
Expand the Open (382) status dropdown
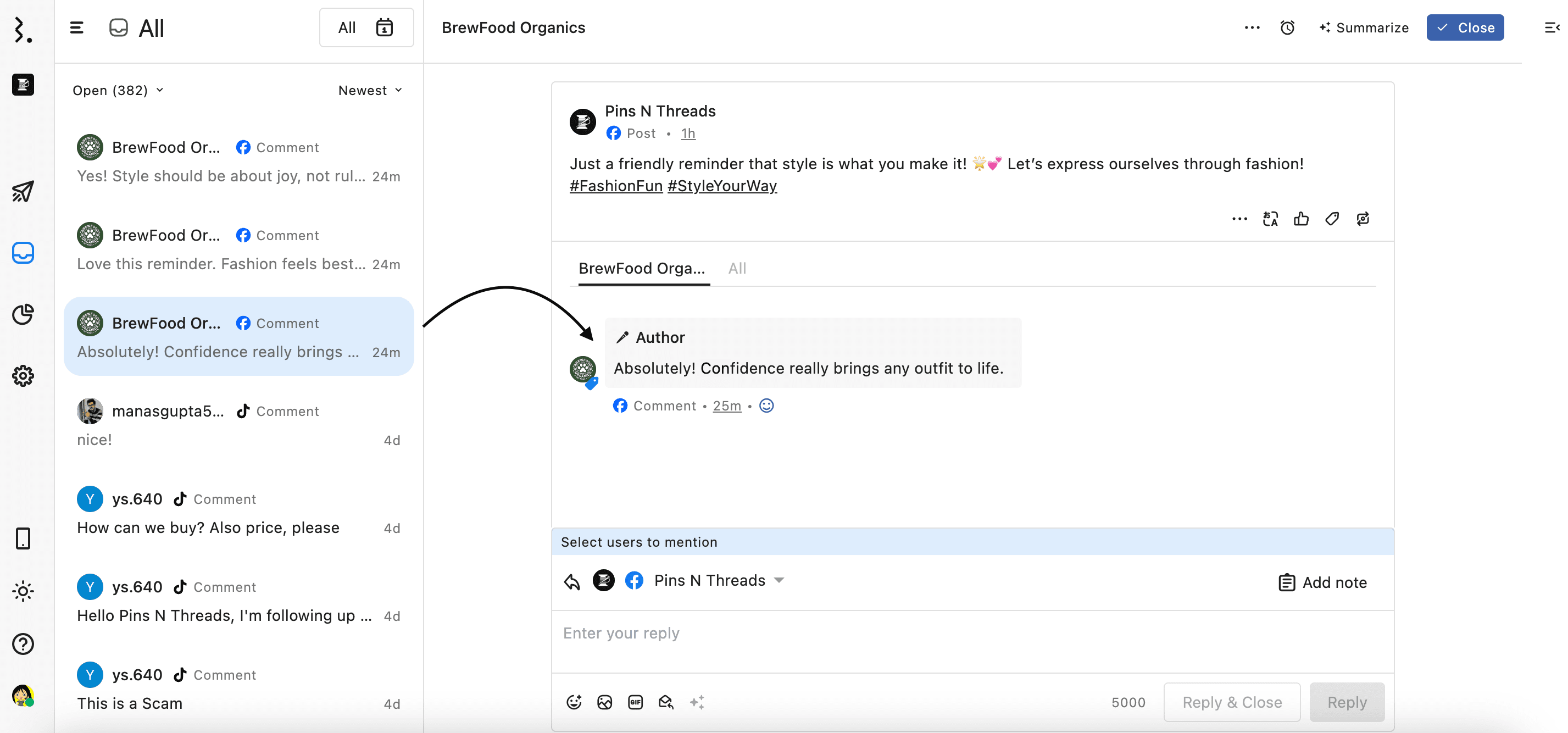tap(118, 90)
